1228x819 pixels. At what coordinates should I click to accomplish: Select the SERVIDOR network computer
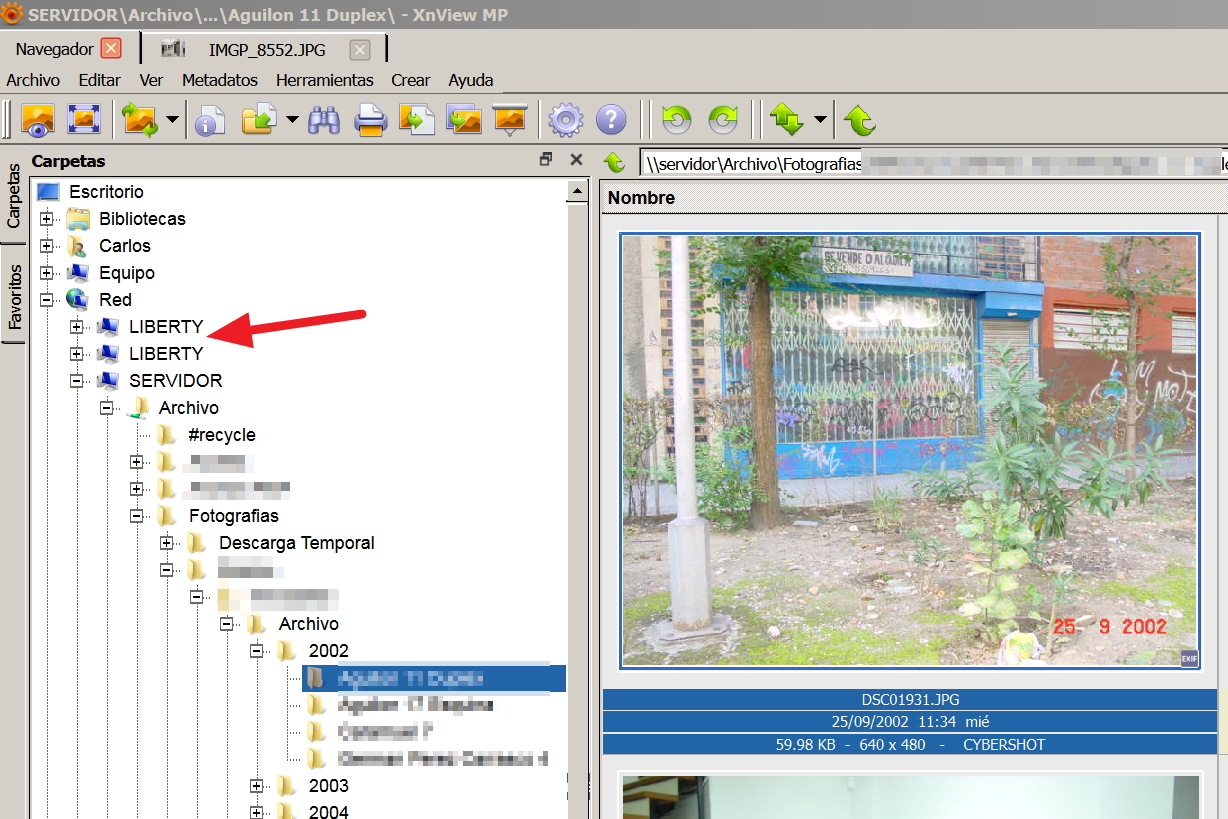(175, 381)
